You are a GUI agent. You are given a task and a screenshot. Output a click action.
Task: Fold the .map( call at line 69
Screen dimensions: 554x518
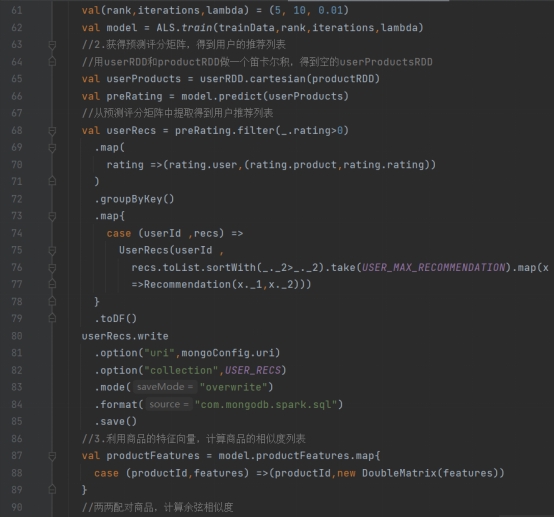tap(52, 148)
